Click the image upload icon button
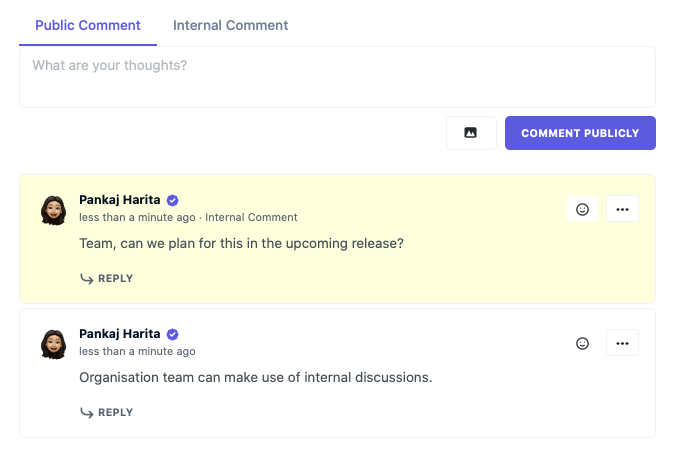Screen dimensions: 681x466 (x=471, y=133)
